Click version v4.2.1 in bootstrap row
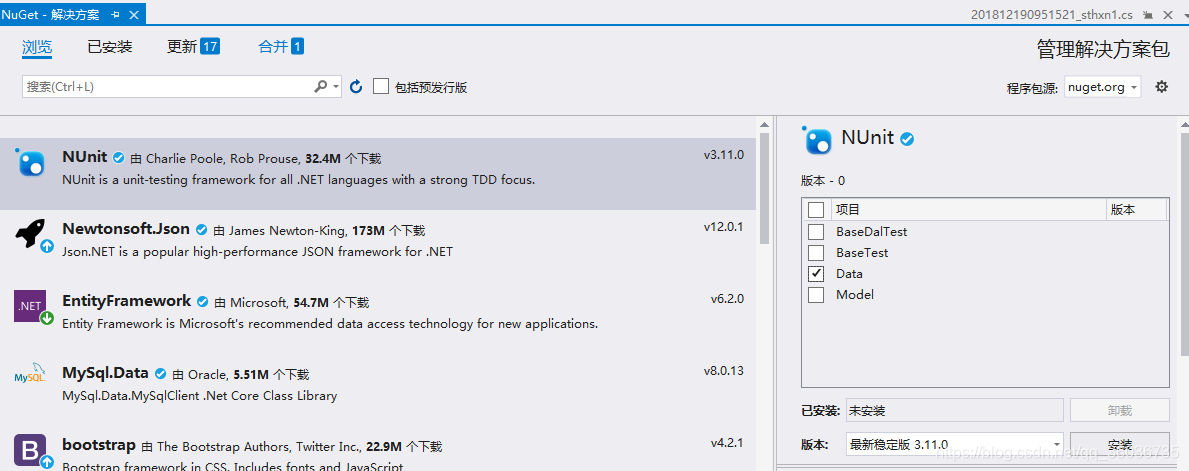The height and width of the screenshot is (471, 1189). 727,442
